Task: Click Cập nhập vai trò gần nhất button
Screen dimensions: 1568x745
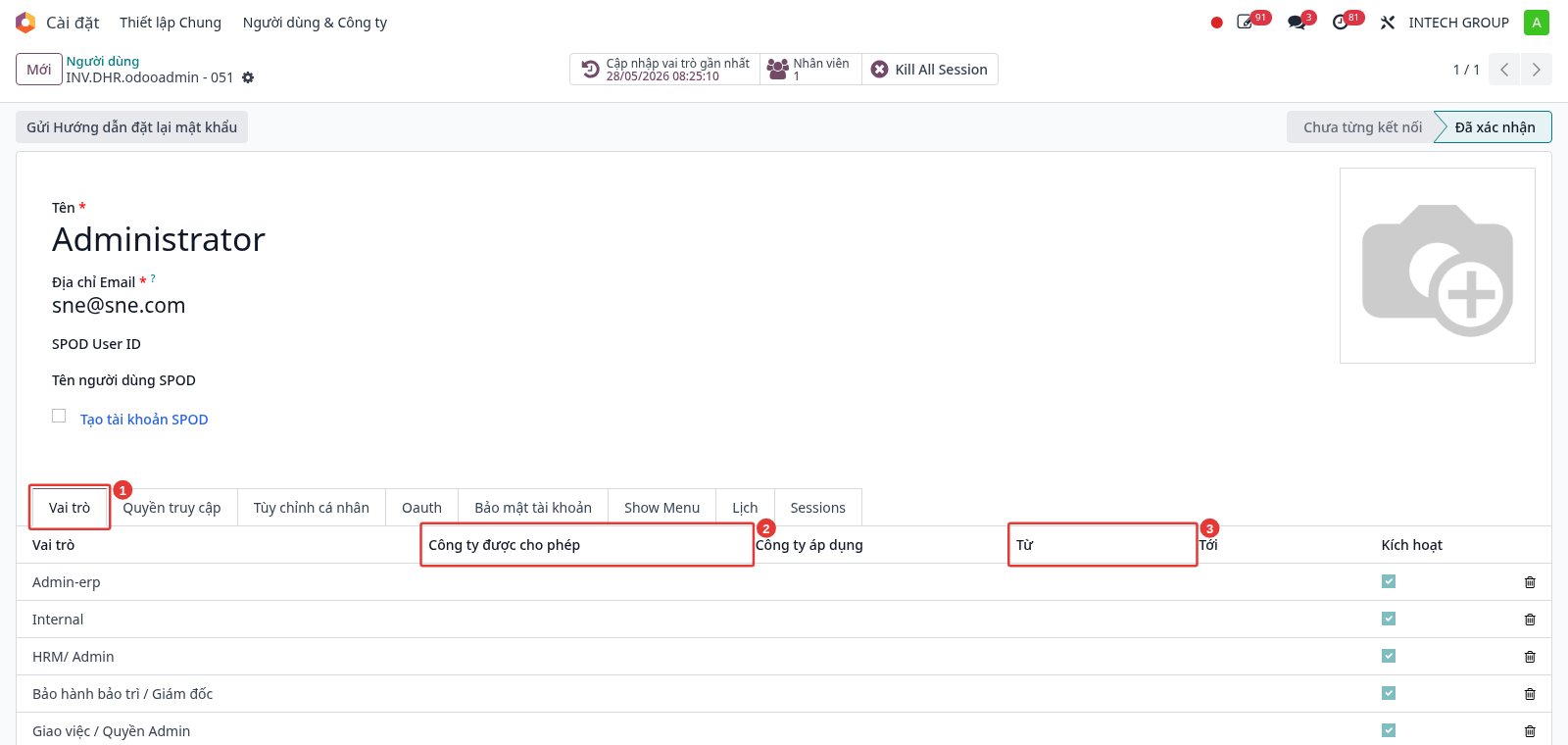Action: [x=665, y=70]
